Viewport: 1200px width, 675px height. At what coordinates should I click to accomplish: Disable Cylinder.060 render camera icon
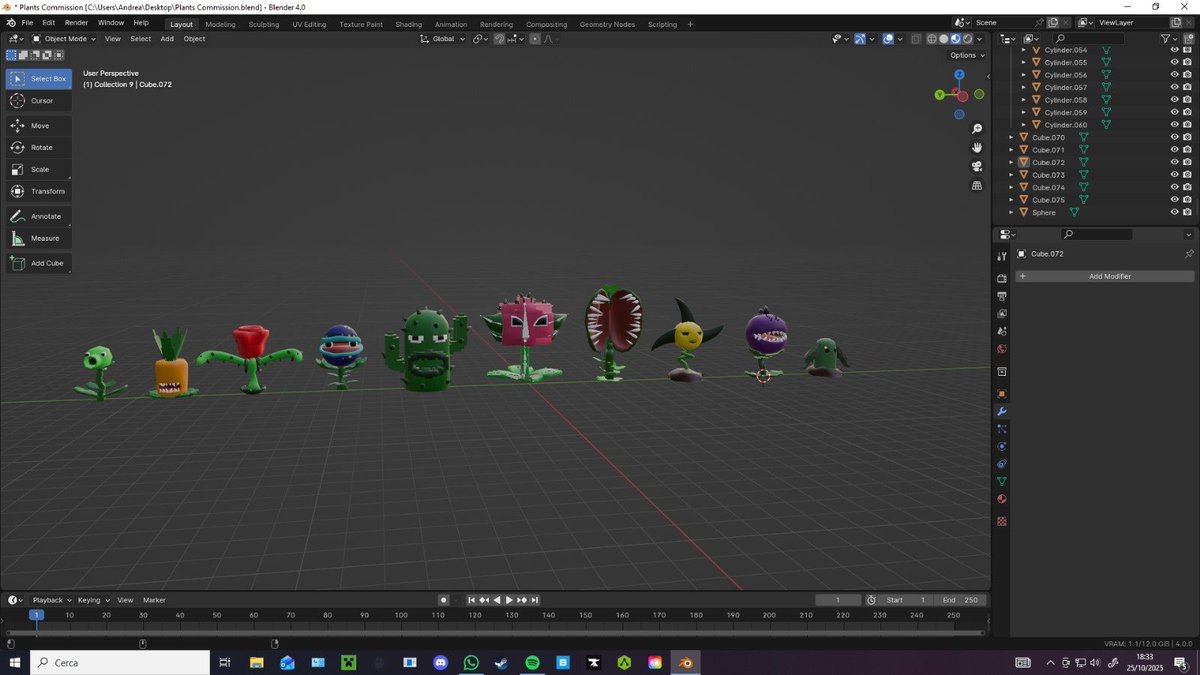click(1187, 125)
